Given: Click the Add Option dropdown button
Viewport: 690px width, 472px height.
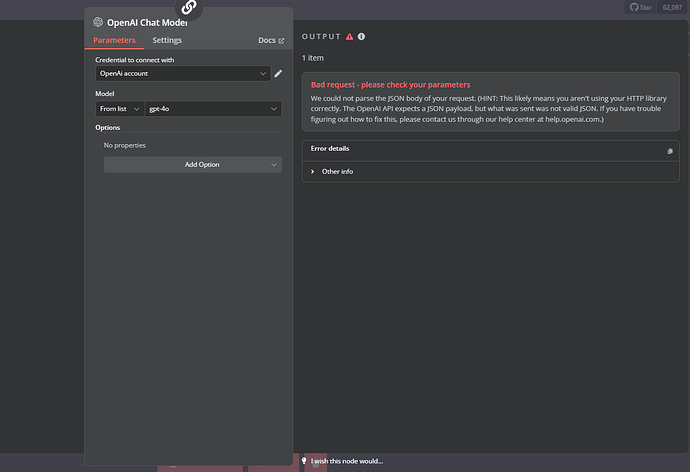Looking at the screenshot, I should tap(193, 165).
